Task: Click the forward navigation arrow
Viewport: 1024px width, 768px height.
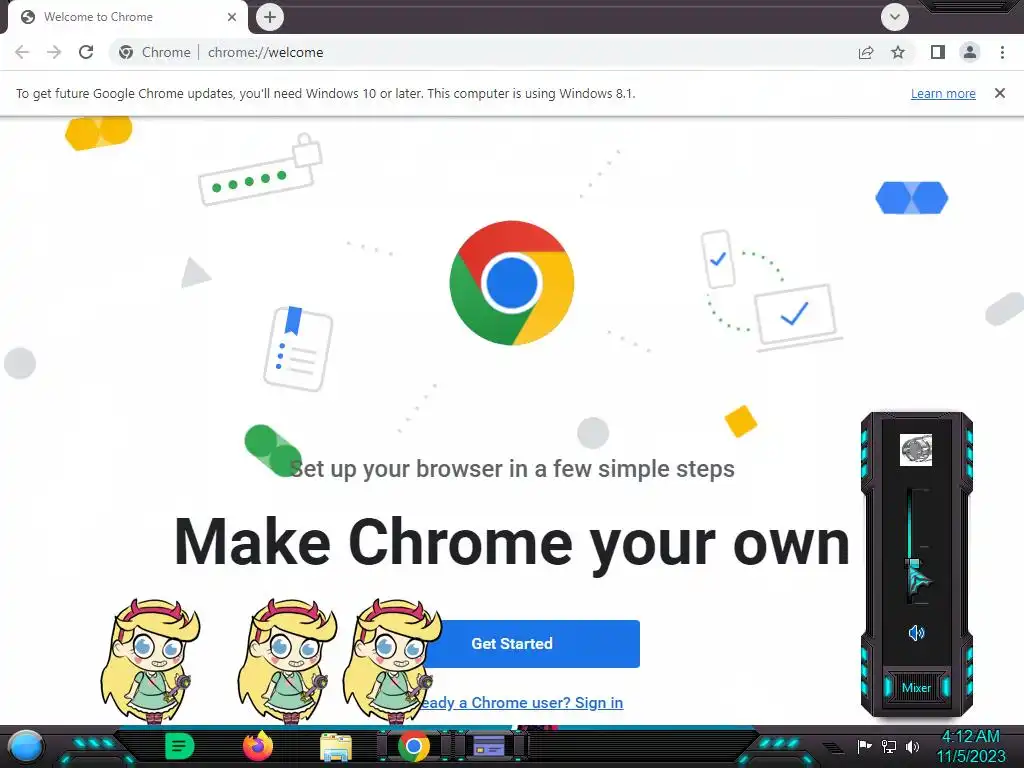Action: pos(54,52)
